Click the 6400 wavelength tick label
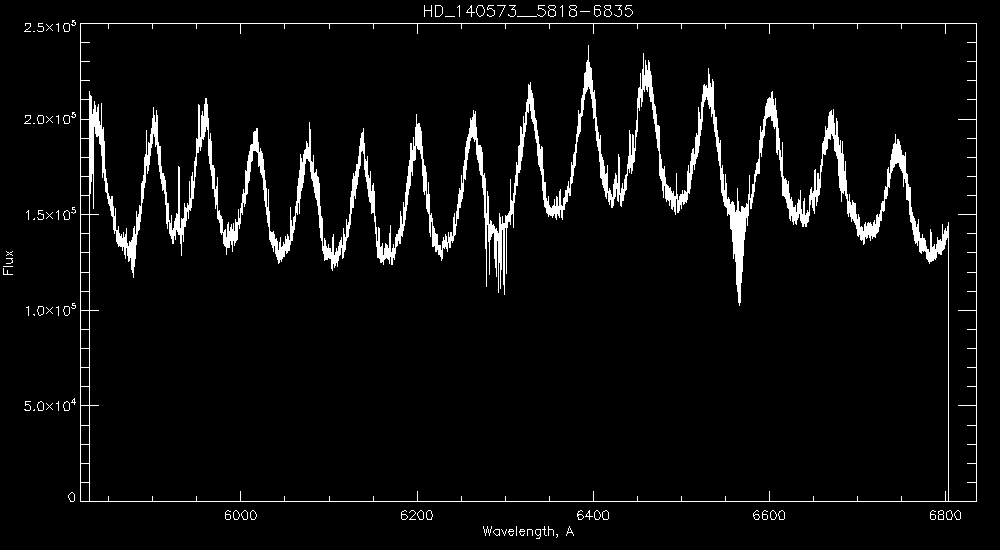The height and width of the screenshot is (550, 1000). [593, 516]
